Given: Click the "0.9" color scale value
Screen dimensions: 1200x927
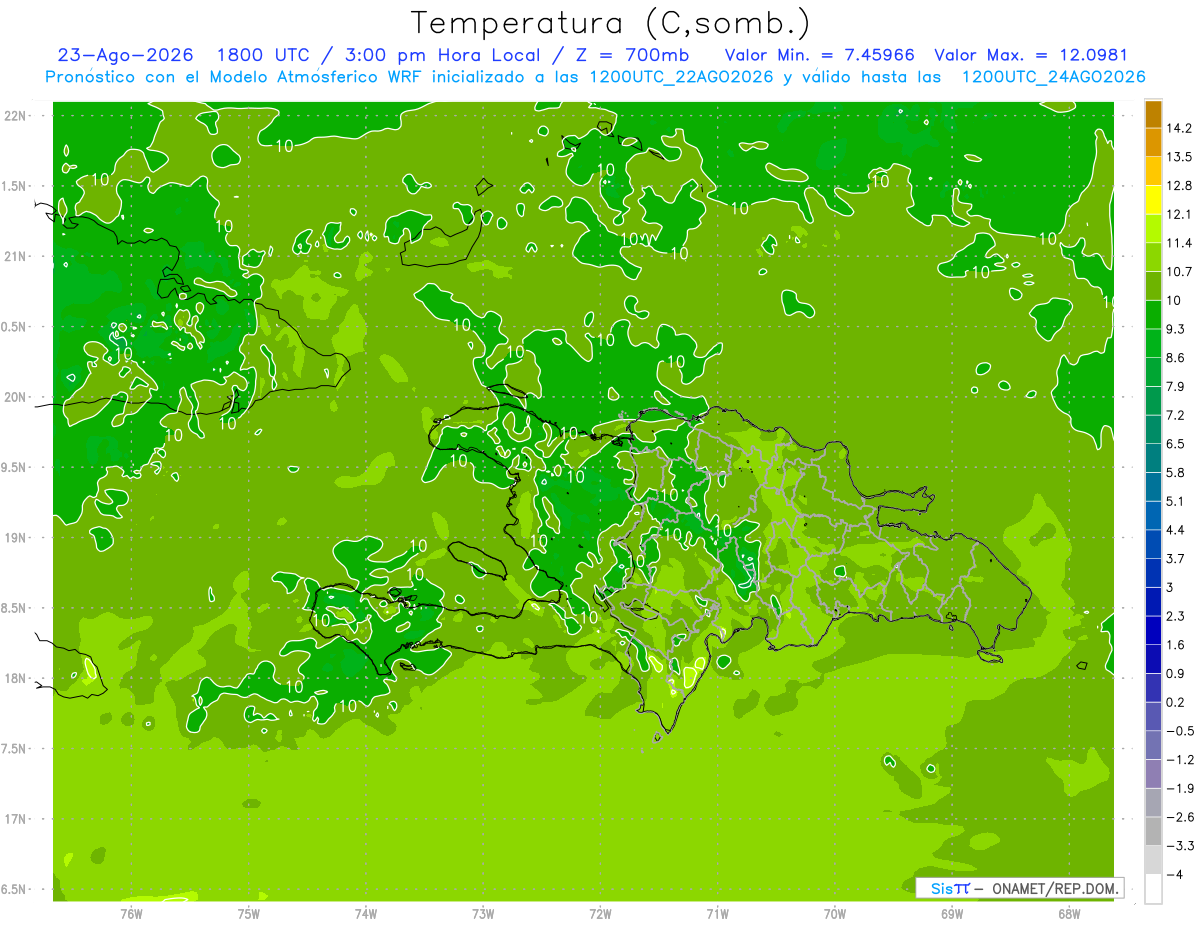Looking at the screenshot, I should click(1176, 673).
